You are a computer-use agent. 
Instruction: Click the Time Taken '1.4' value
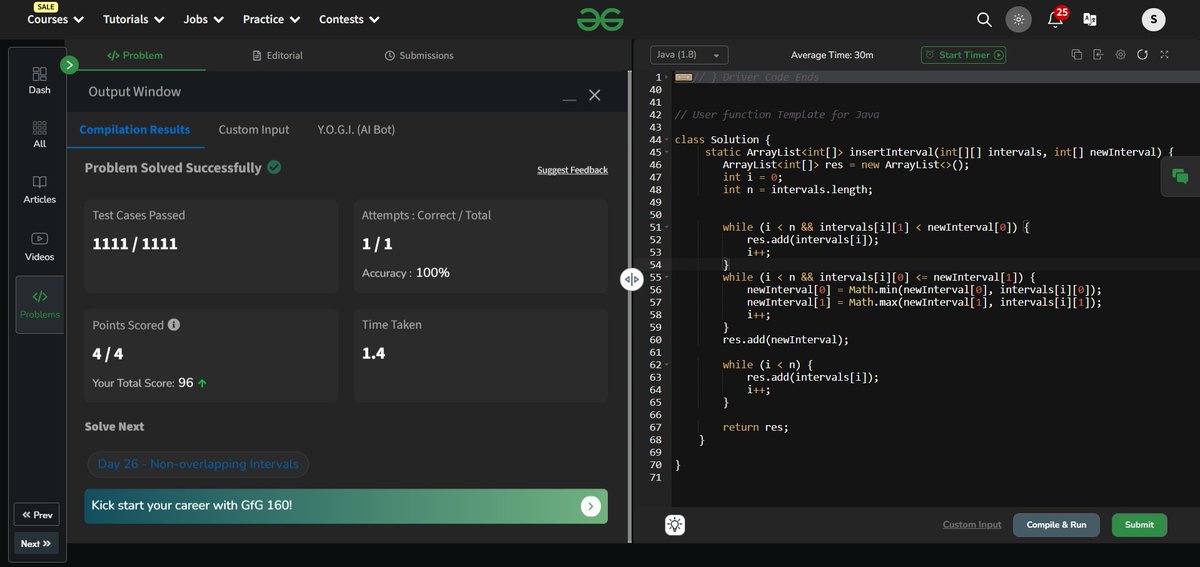tap(374, 353)
